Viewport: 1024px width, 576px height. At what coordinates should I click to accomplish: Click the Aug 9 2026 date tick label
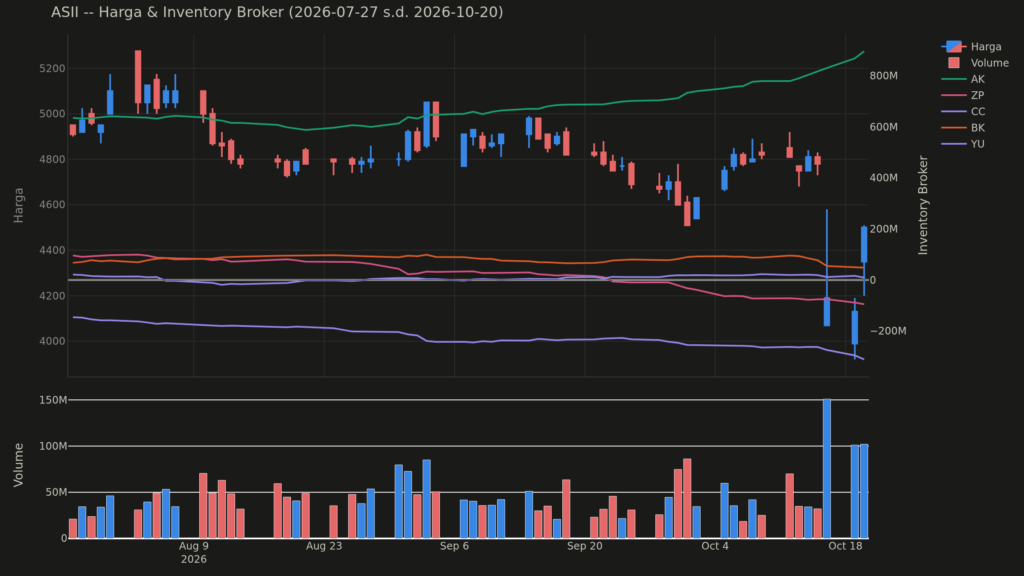point(193,552)
